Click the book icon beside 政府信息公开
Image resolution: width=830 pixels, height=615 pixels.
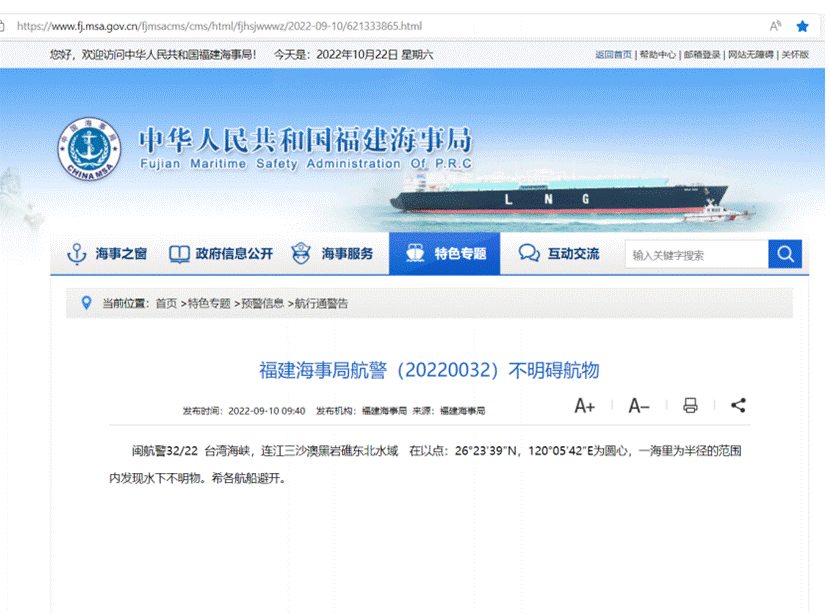(179, 254)
